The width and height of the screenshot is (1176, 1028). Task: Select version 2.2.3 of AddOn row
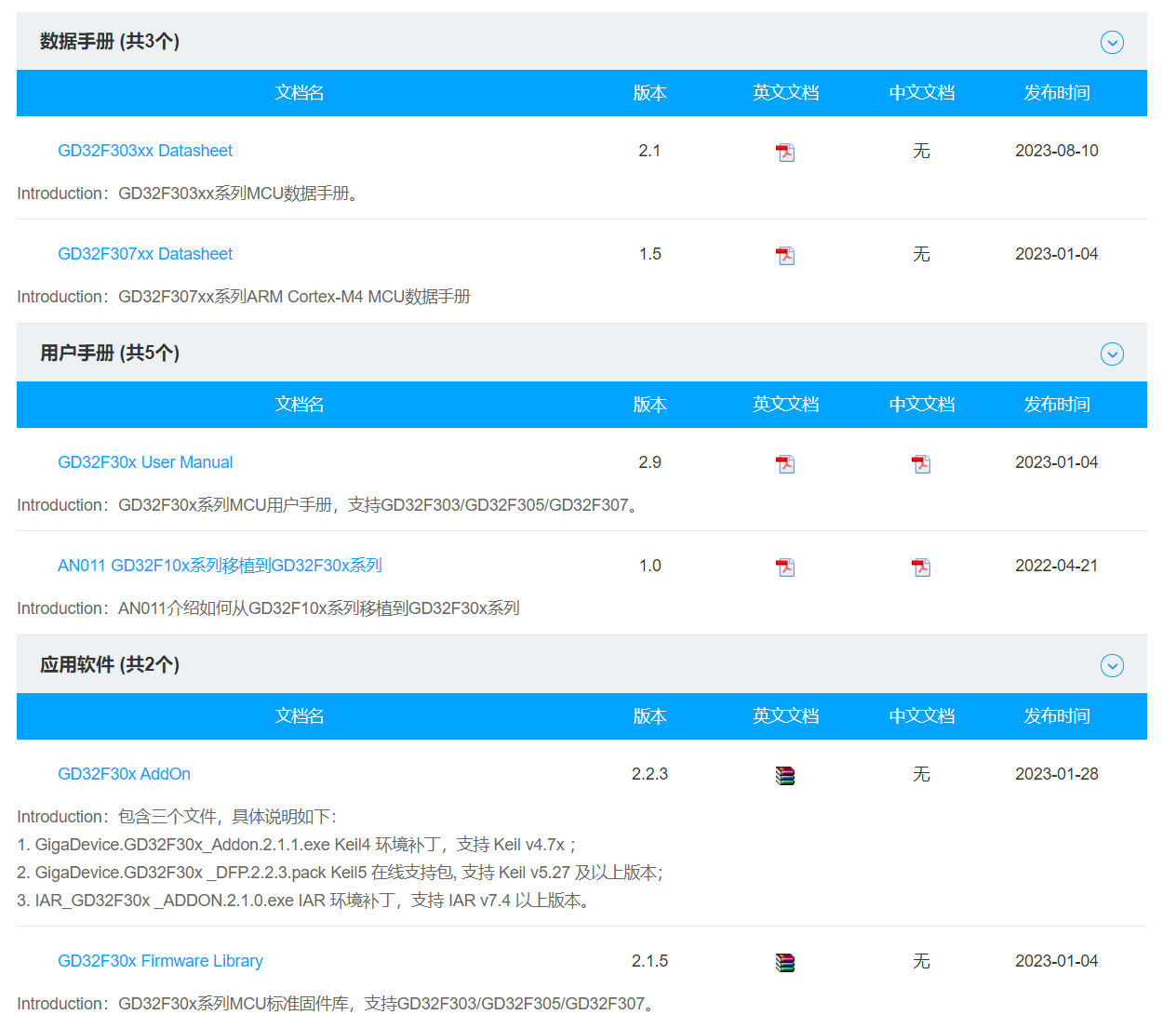point(649,774)
